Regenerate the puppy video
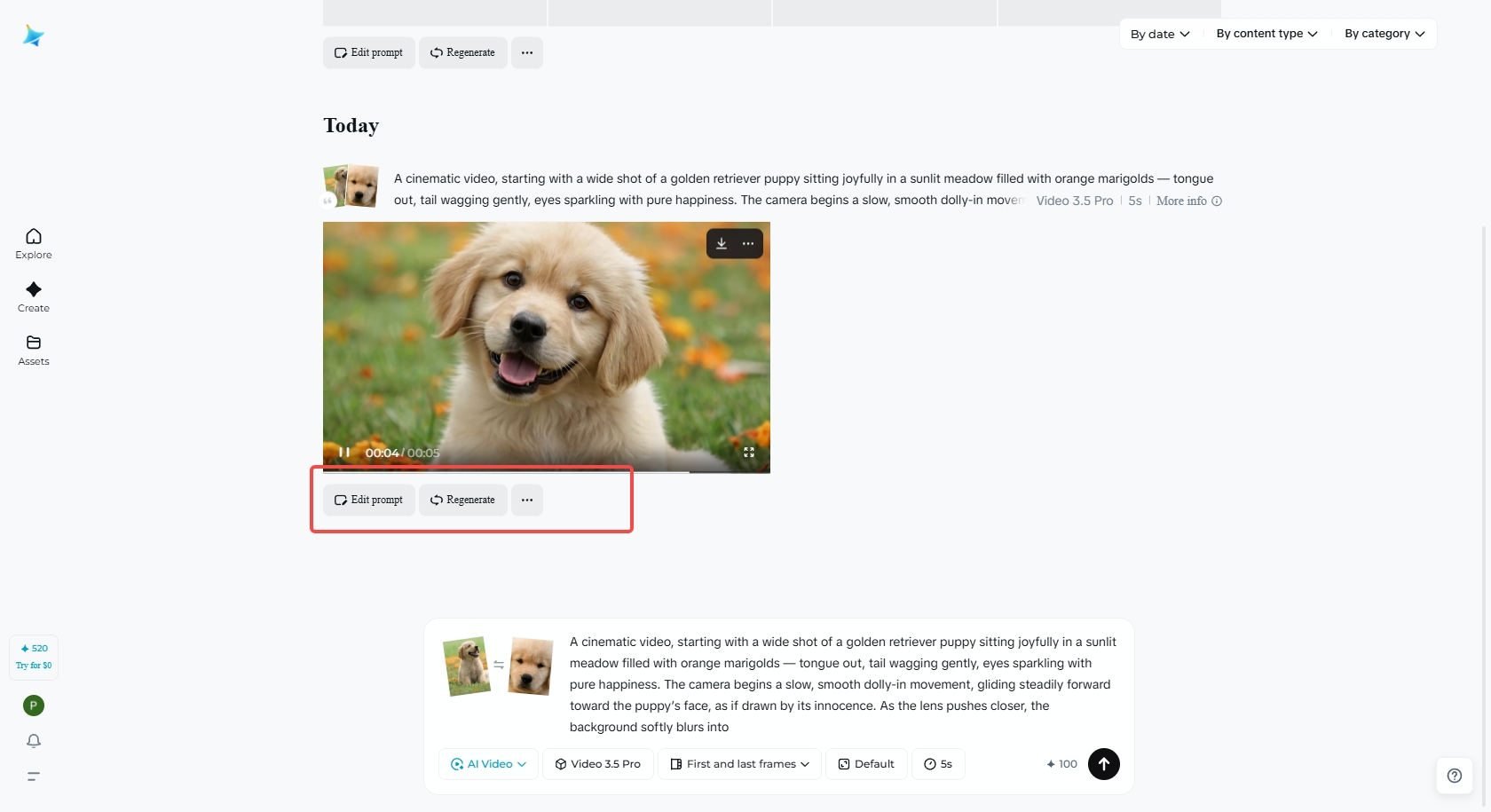 tap(461, 500)
